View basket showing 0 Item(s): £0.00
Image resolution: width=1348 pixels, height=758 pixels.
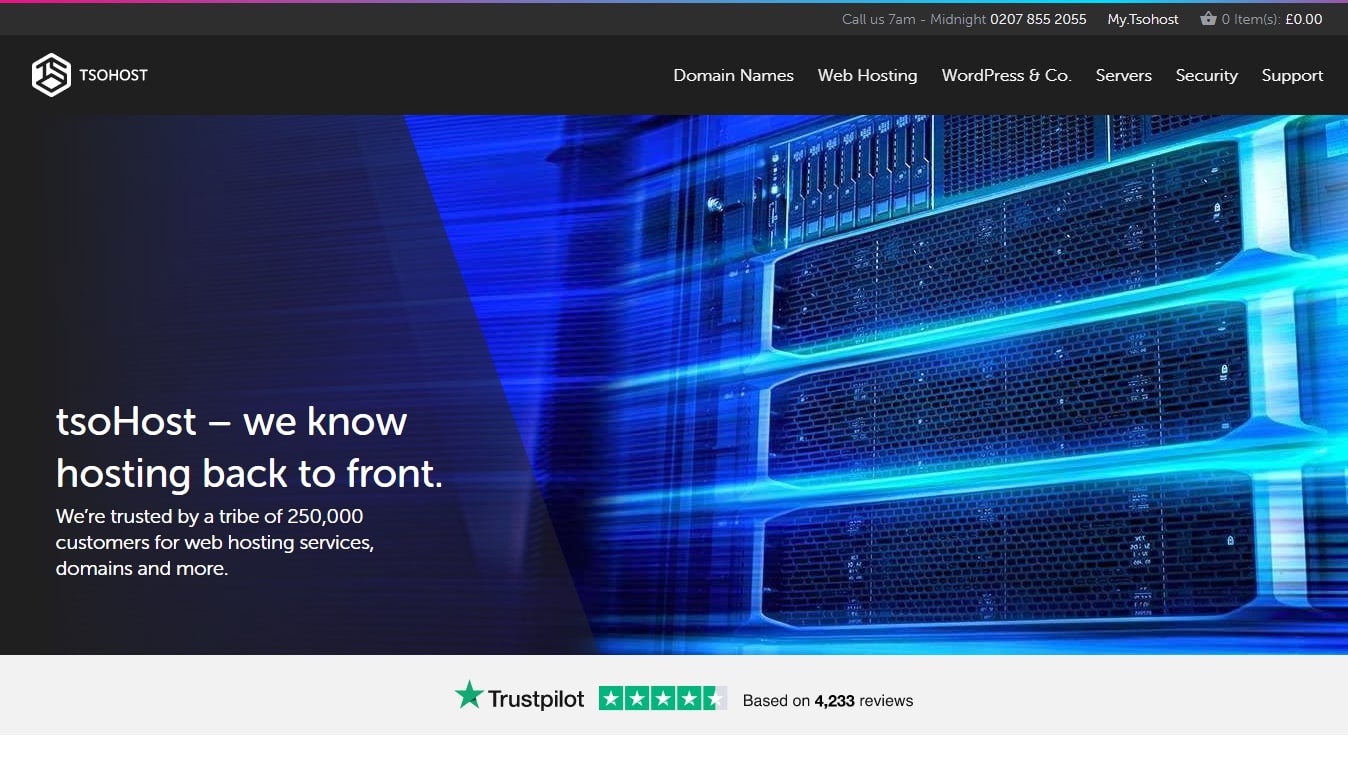click(x=1261, y=19)
